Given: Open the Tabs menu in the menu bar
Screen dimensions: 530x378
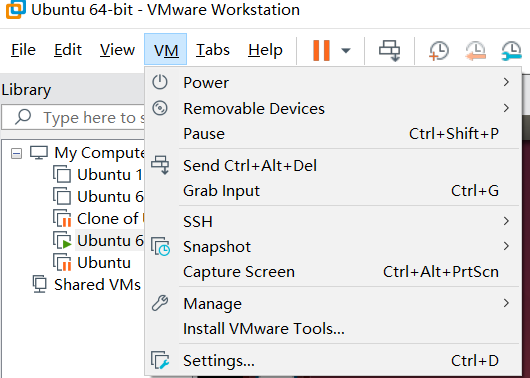Looking at the screenshot, I should coord(213,50).
